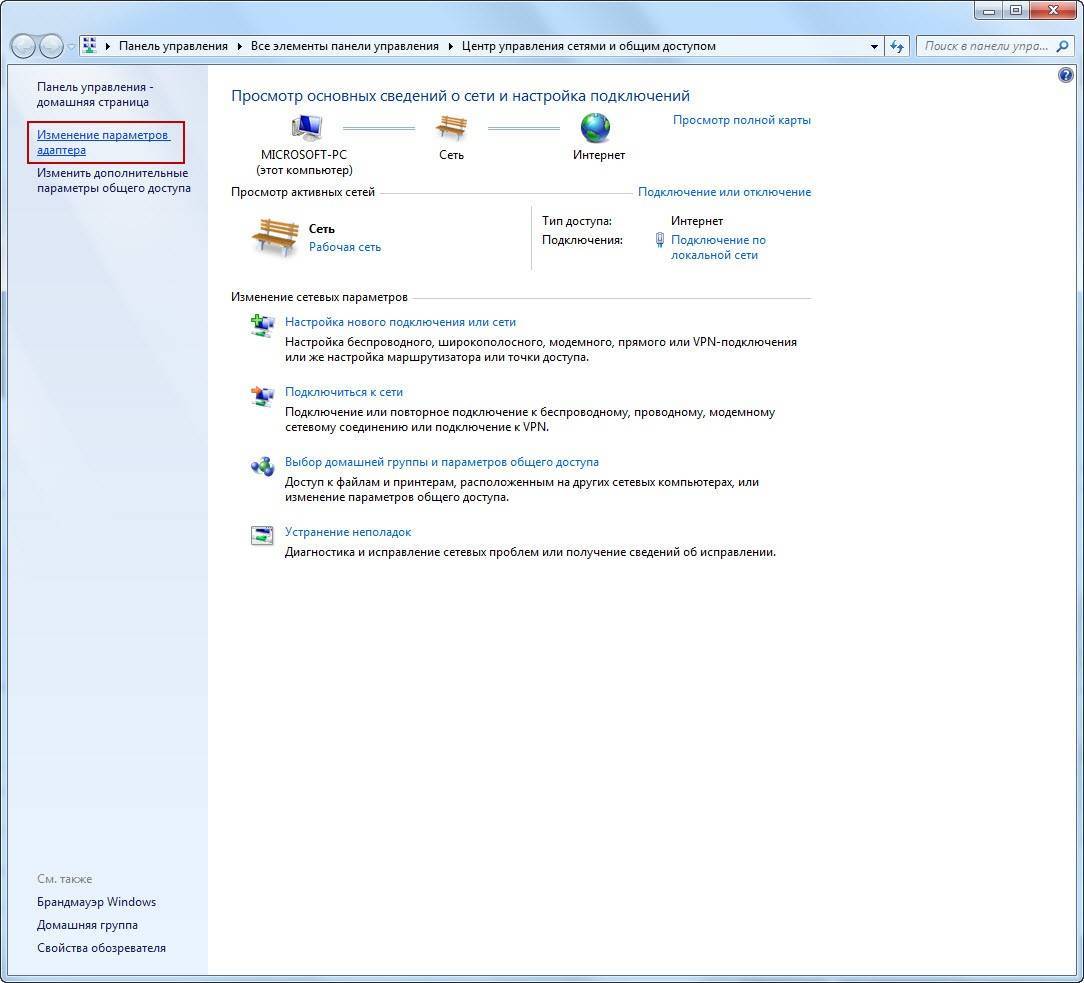Click the large bench icon under active networks
Screen dimensions: 1084x983
click(274, 237)
